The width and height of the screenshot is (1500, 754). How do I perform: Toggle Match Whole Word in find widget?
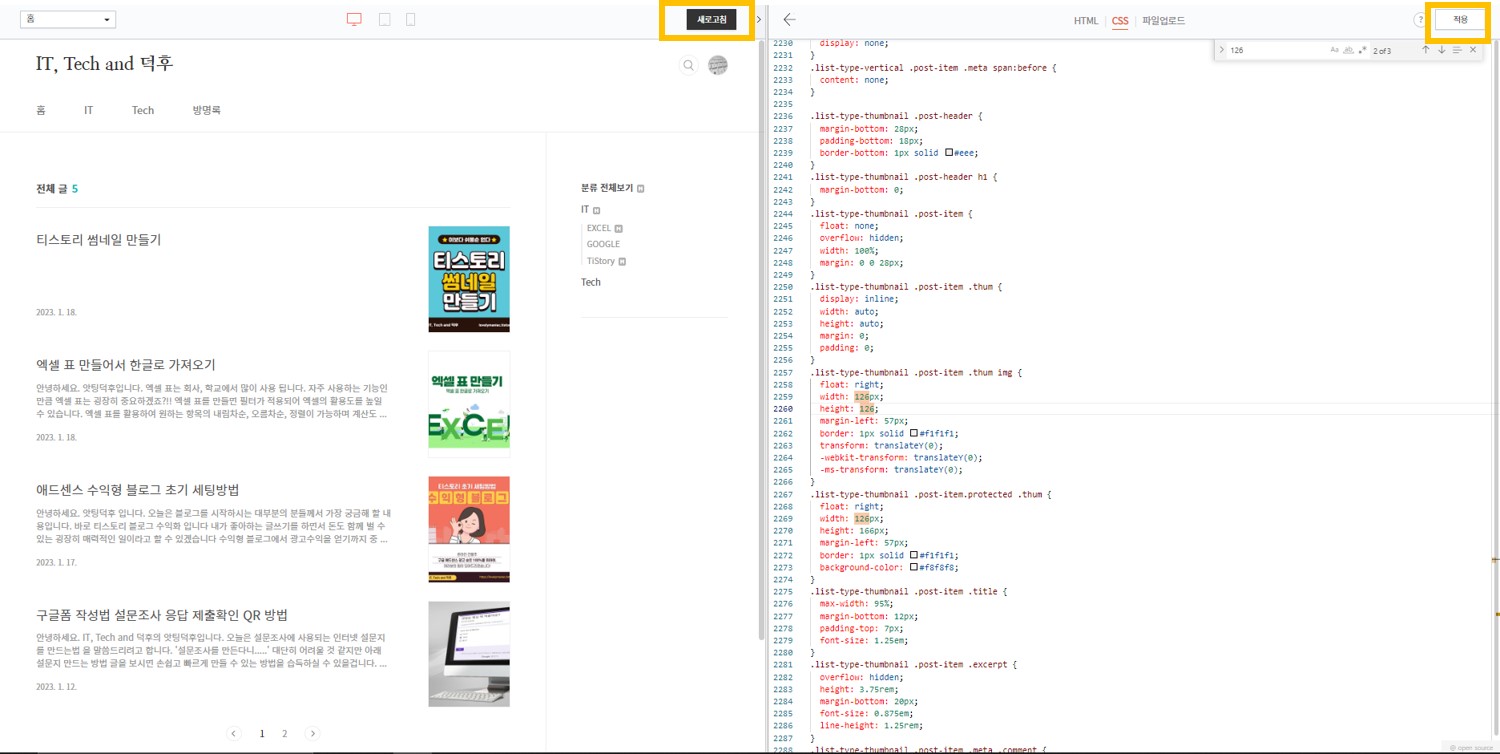[x=1348, y=50]
